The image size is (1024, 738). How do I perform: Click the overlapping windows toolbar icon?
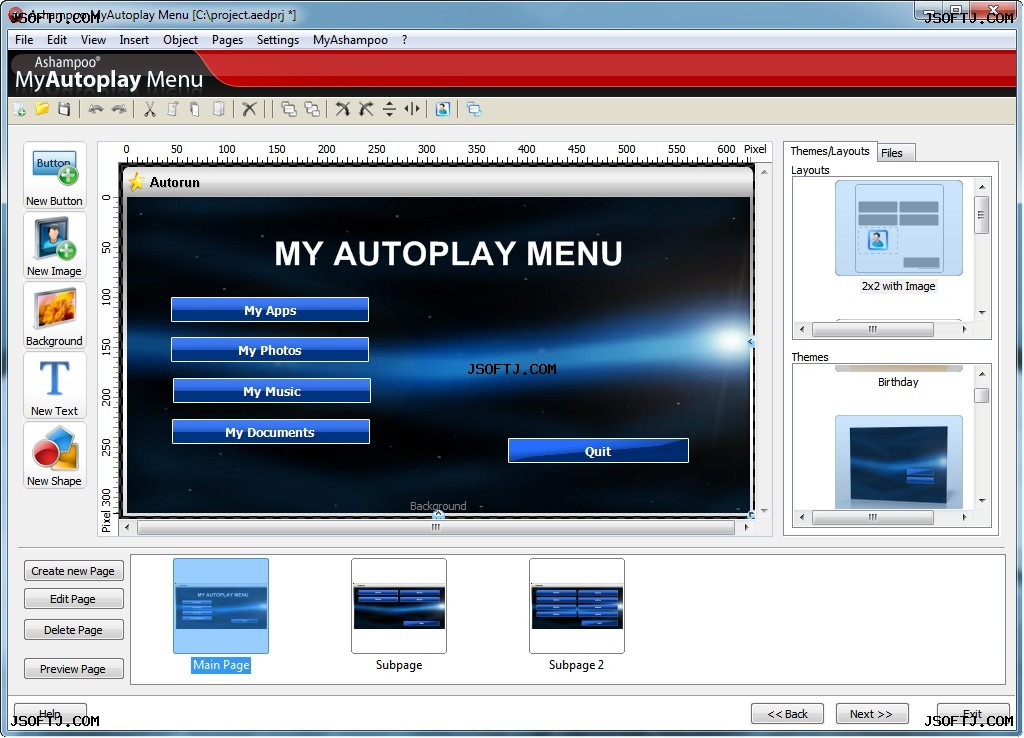(x=474, y=109)
